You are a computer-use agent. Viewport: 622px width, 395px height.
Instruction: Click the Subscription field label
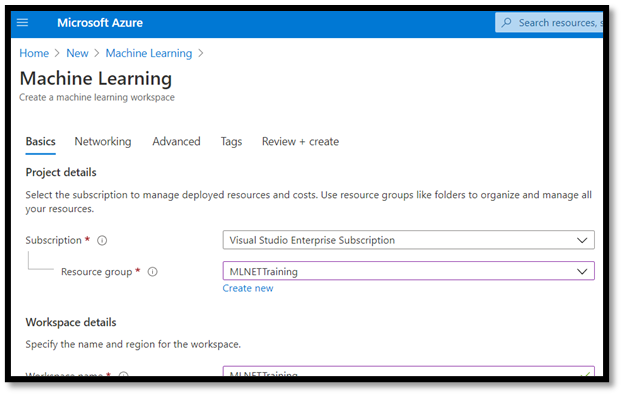(54, 240)
